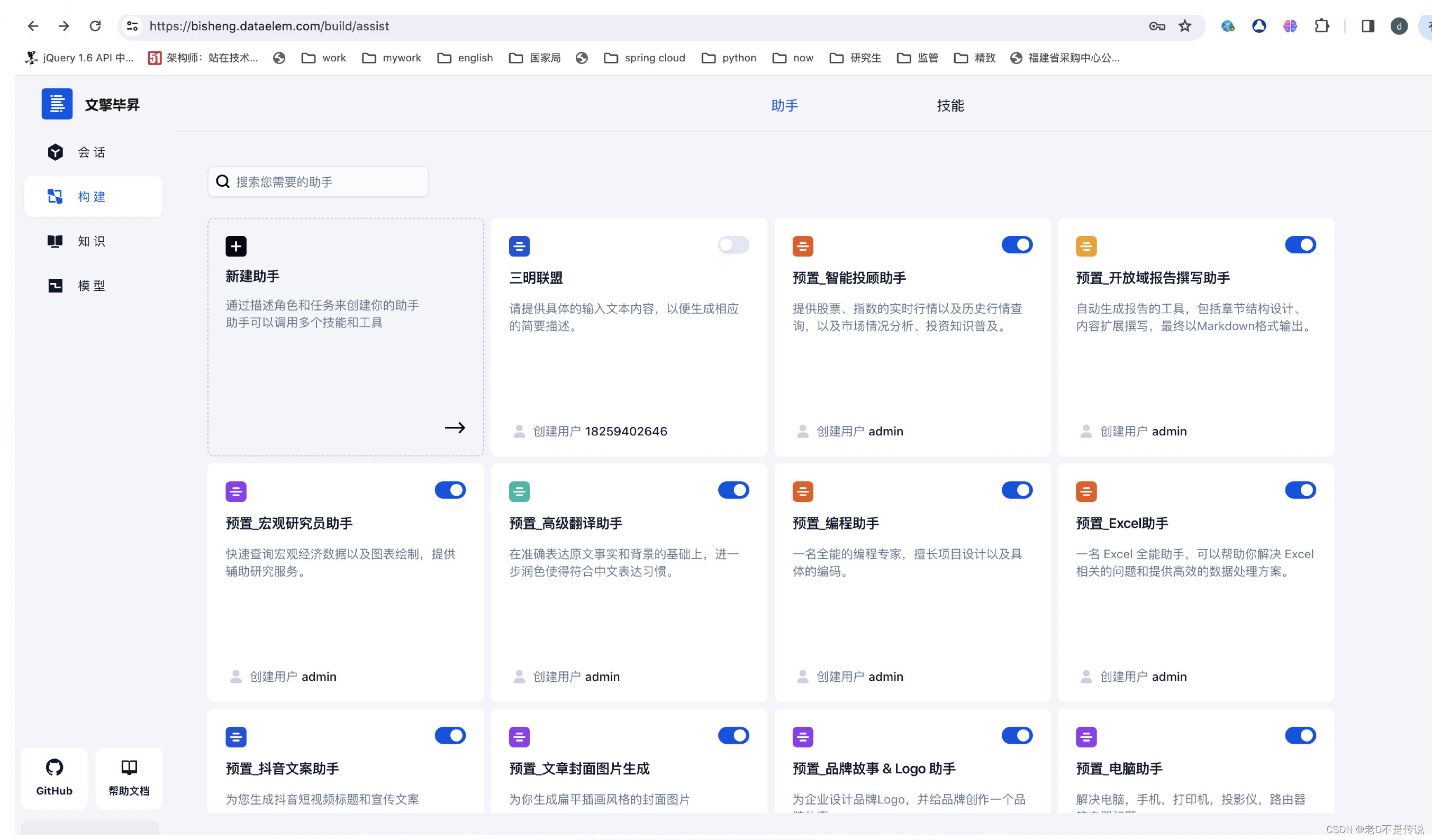This screenshot has width=1432, height=840.
Task: Click the green icon of 预置_高级翻译助手
Action: [x=519, y=492]
